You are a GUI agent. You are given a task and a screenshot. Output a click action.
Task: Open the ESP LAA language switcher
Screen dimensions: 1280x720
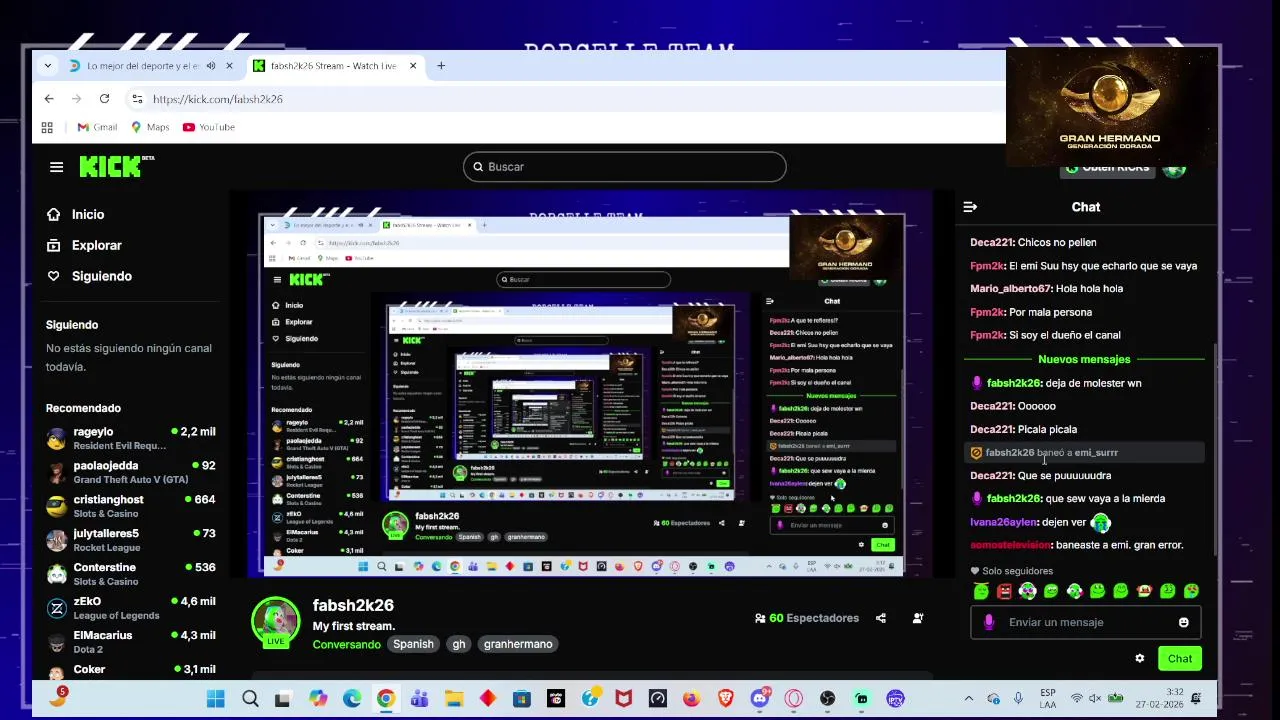pos(1047,698)
